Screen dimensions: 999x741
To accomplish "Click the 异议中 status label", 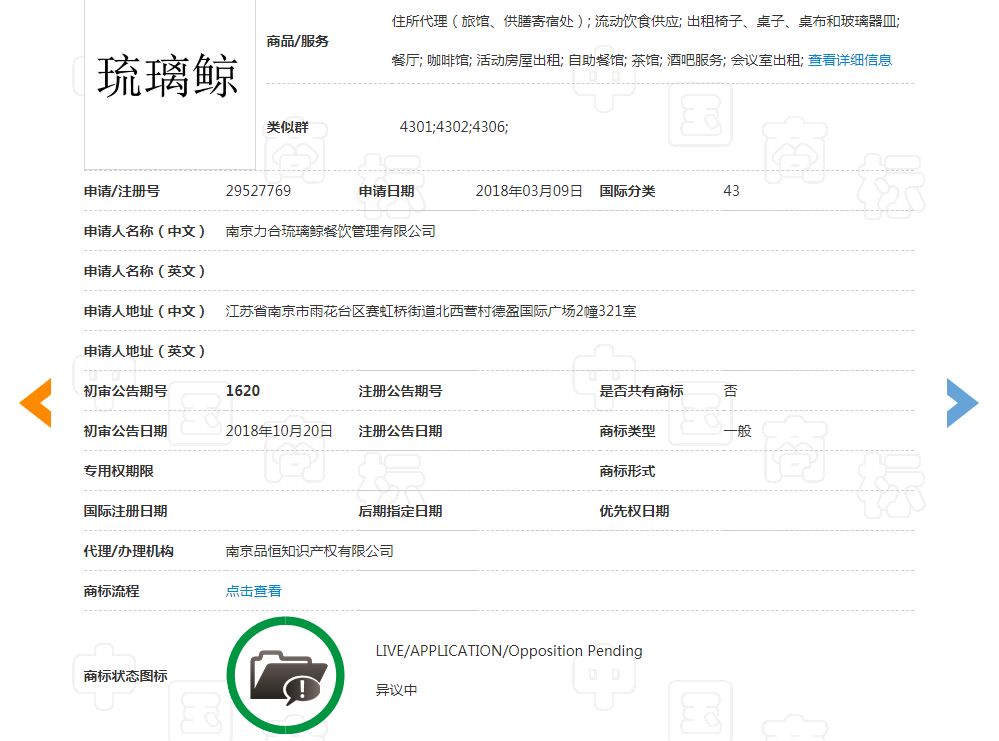I will click(x=396, y=690).
